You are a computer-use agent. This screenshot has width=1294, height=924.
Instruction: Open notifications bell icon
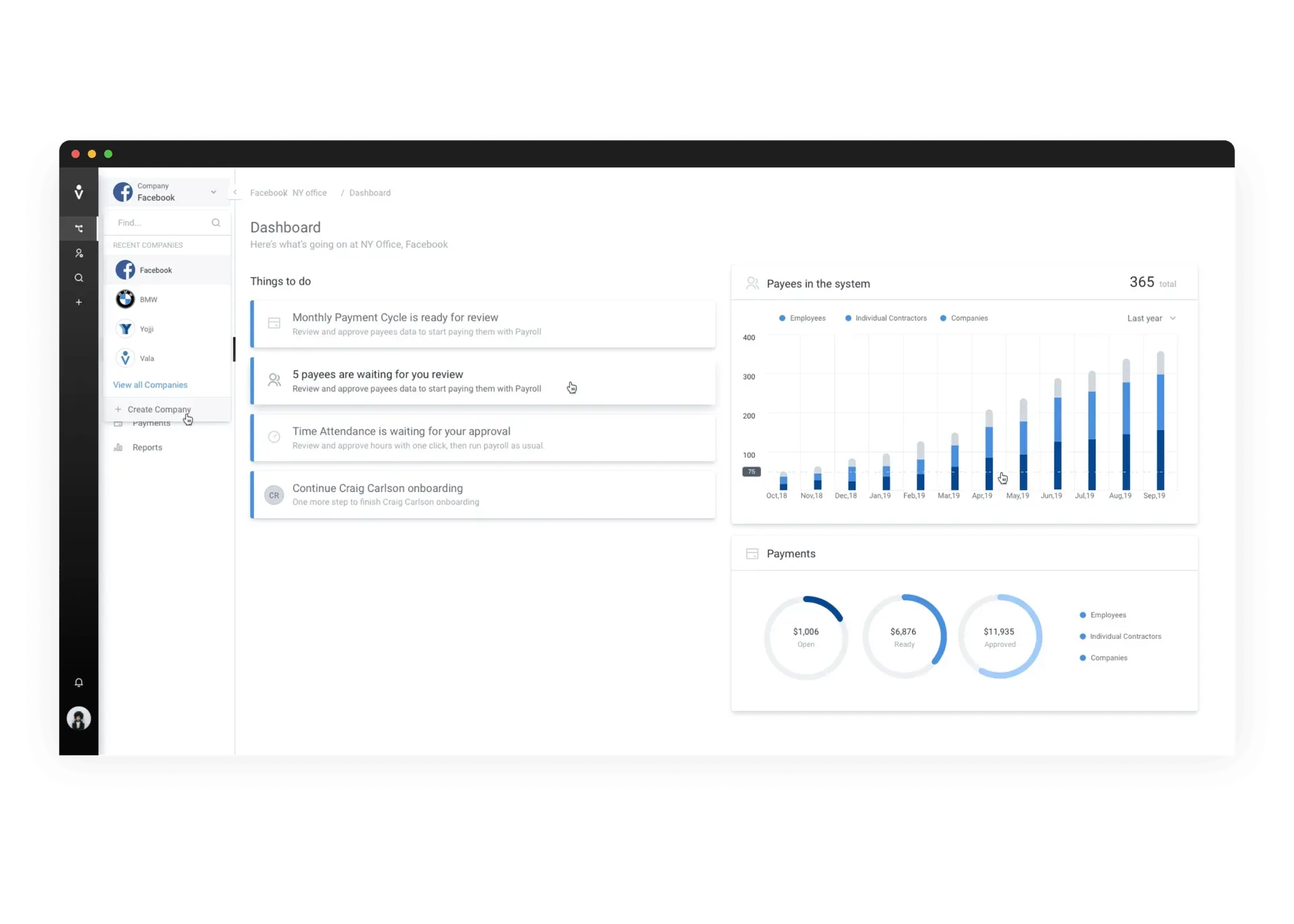79,683
